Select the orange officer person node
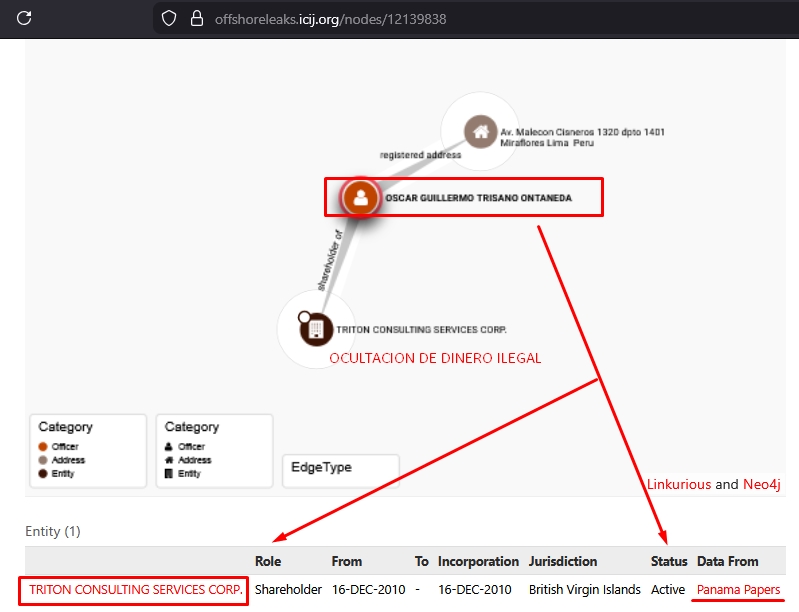 coord(359,197)
